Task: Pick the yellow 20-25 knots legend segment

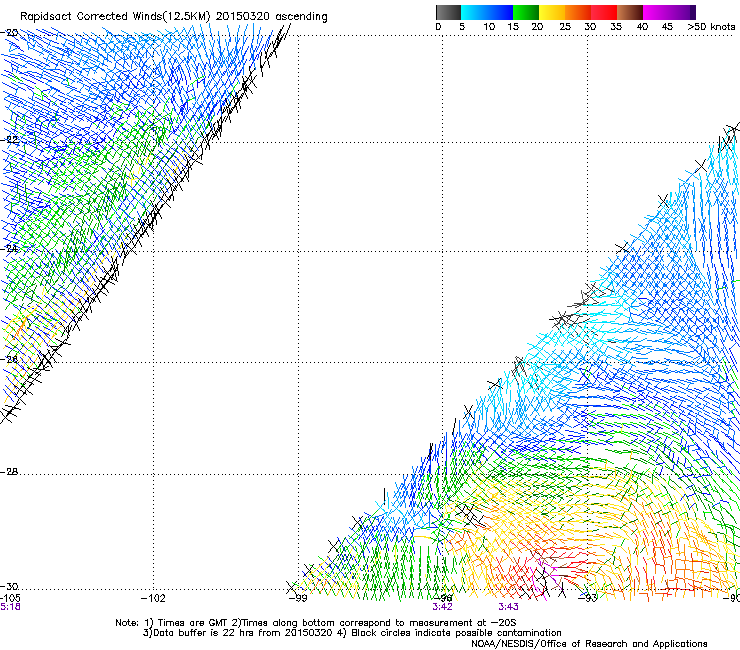Action: [x=552, y=12]
